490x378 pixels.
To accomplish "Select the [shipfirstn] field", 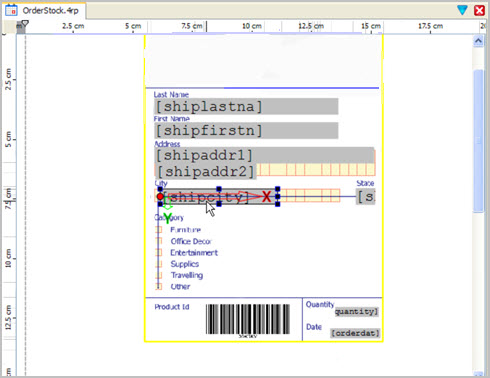I will pyautogui.click(x=246, y=130).
